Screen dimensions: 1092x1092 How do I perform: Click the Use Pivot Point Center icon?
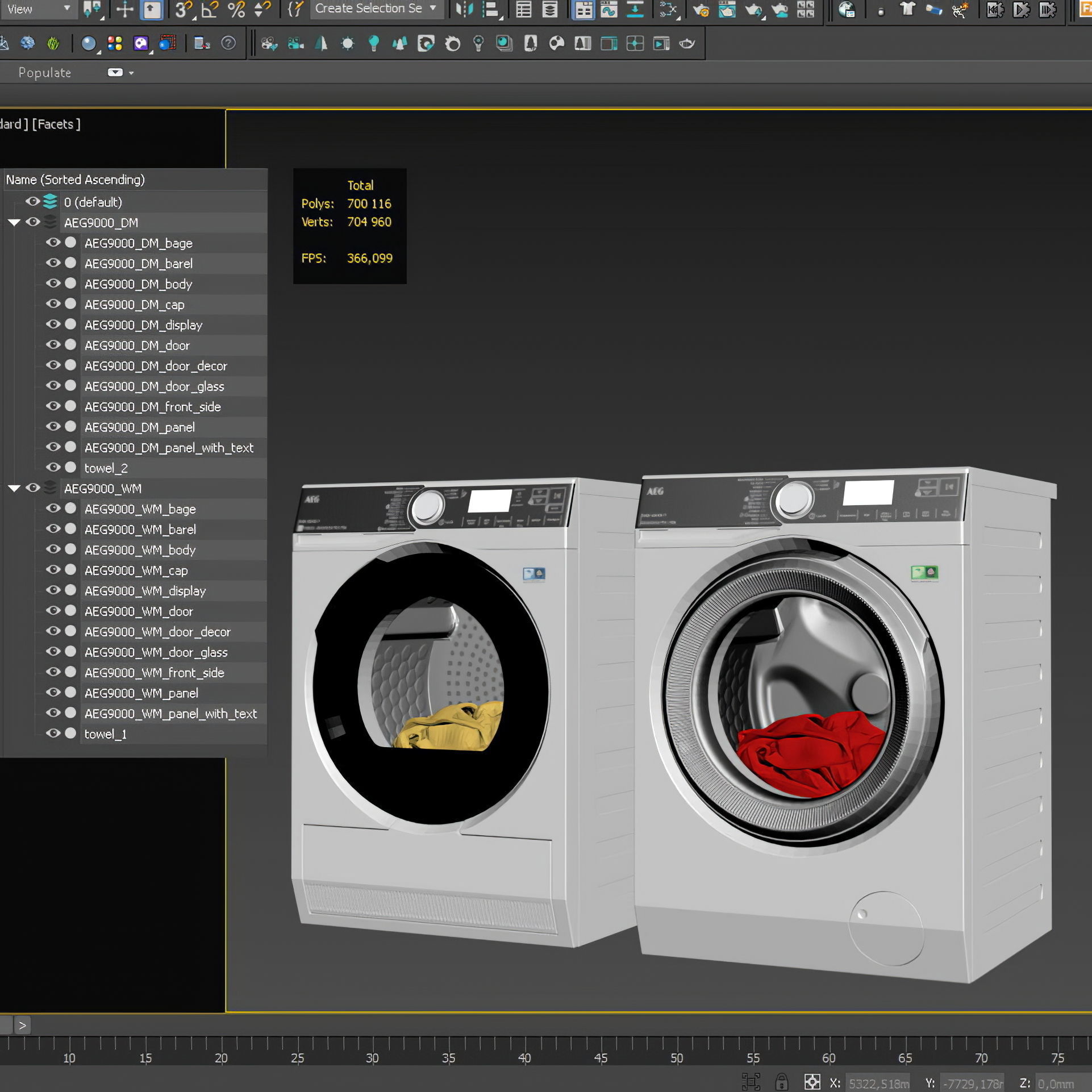[x=92, y=9]
